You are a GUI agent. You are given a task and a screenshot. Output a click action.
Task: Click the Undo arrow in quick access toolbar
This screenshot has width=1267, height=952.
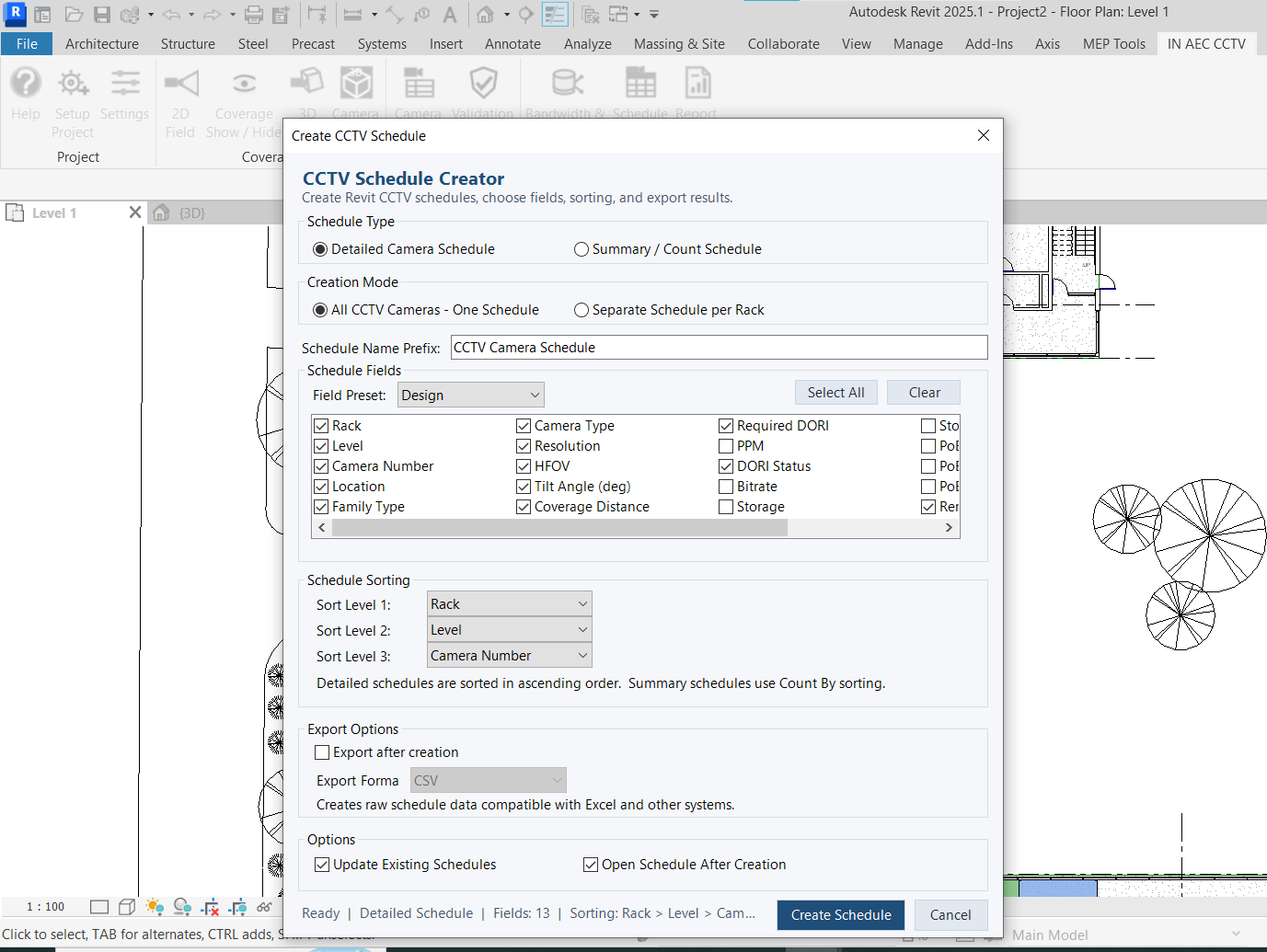pyautogui.click(x=171, y=15)
